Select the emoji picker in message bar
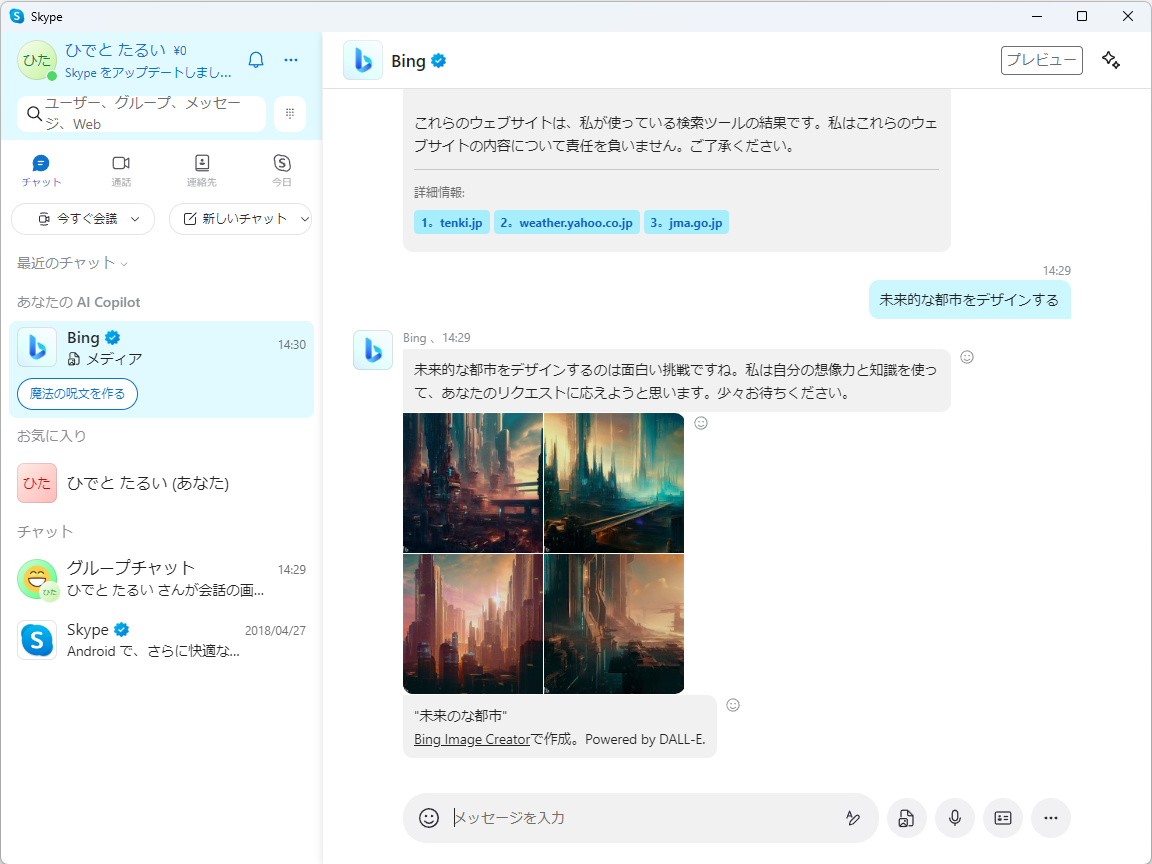Screen dimensions: 1152x864 tap(429, 818)
